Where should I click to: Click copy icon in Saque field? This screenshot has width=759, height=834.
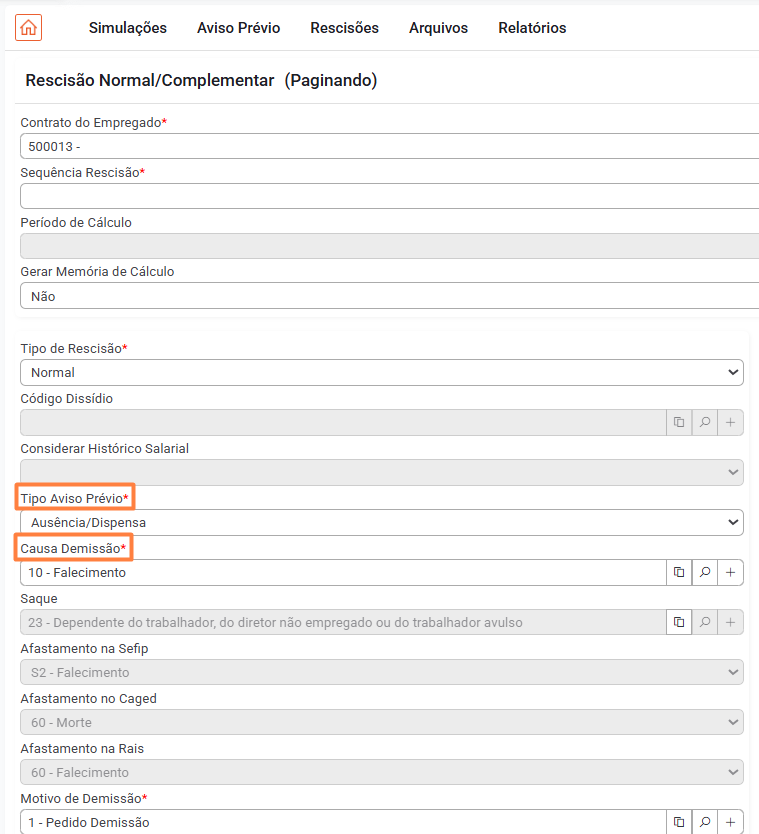(679, 622)
